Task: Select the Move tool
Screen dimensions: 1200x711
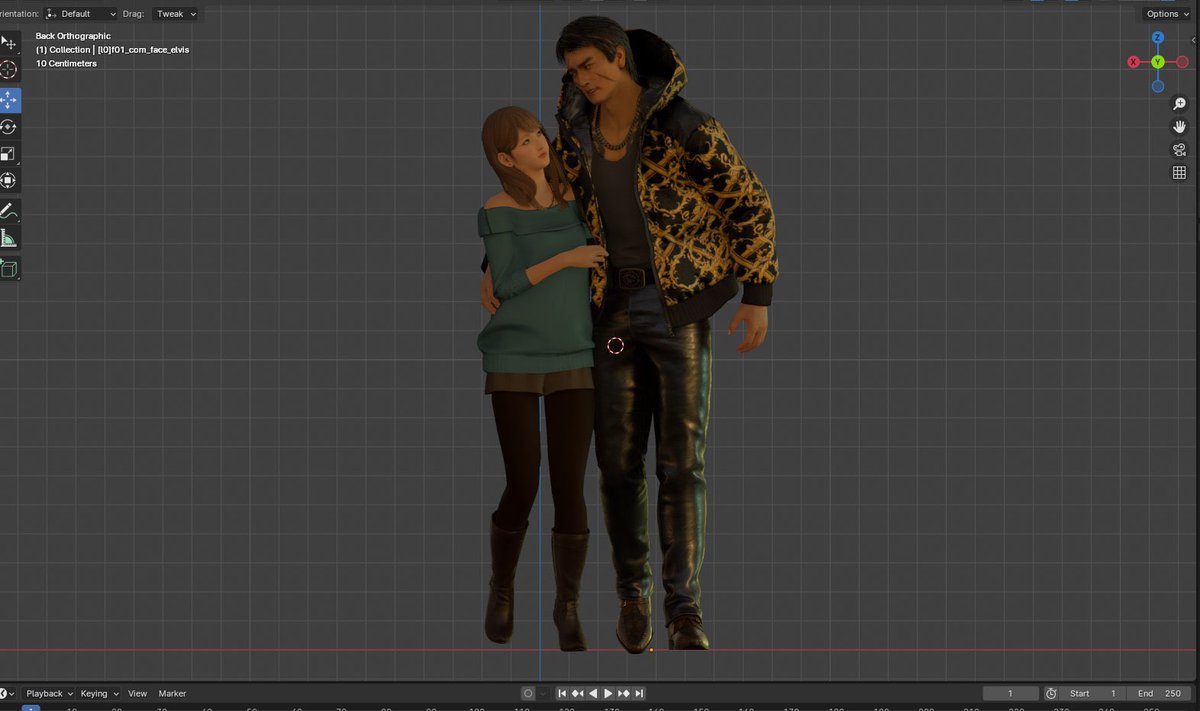Action: click(x=8, y=100)
